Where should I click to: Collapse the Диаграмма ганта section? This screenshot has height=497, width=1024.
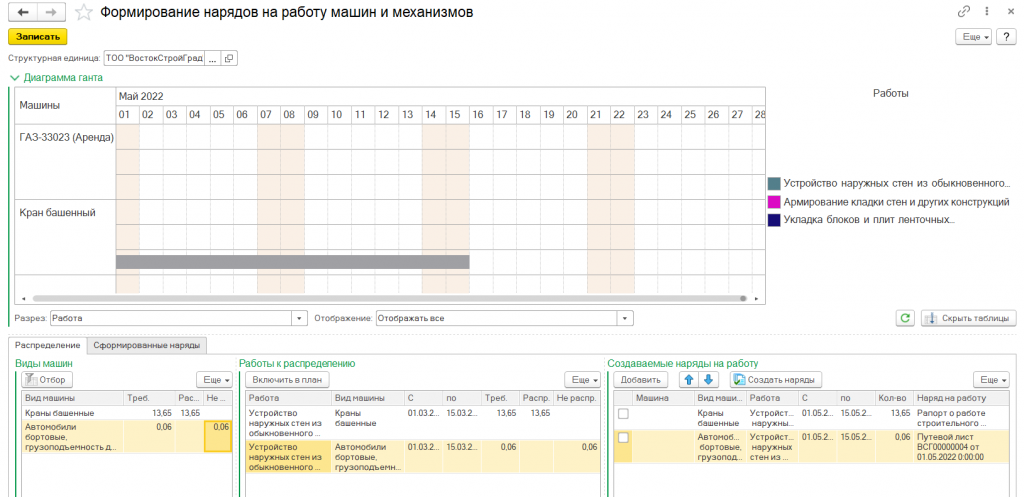14,77
